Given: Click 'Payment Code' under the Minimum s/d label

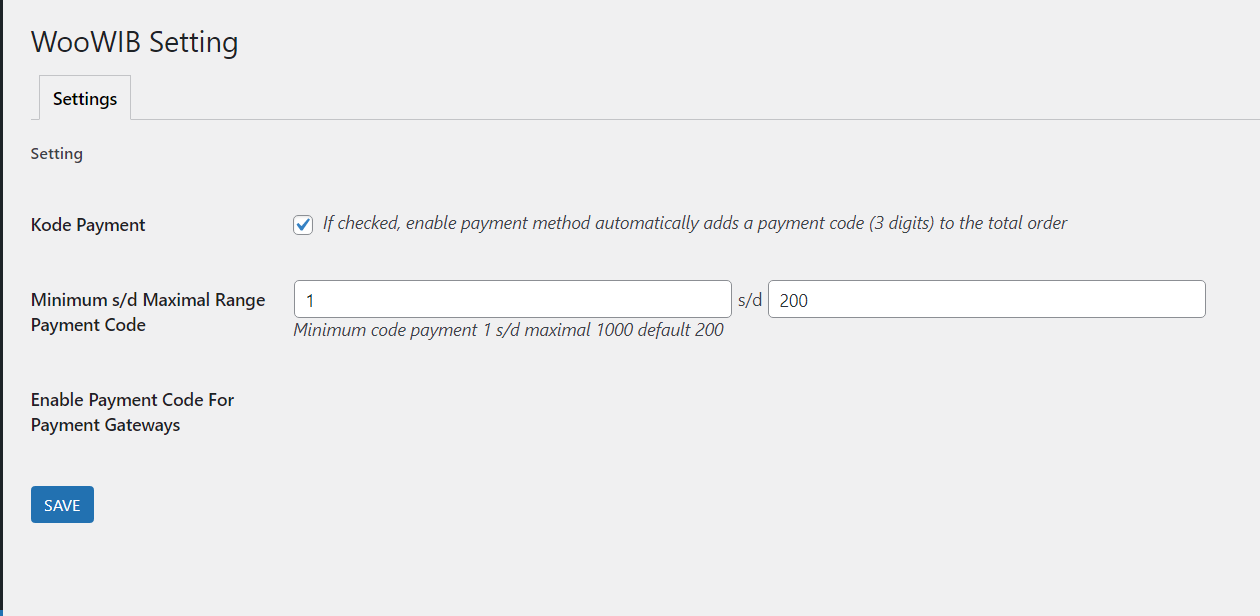Looking at the screenshot, I should tap(88, 325).
